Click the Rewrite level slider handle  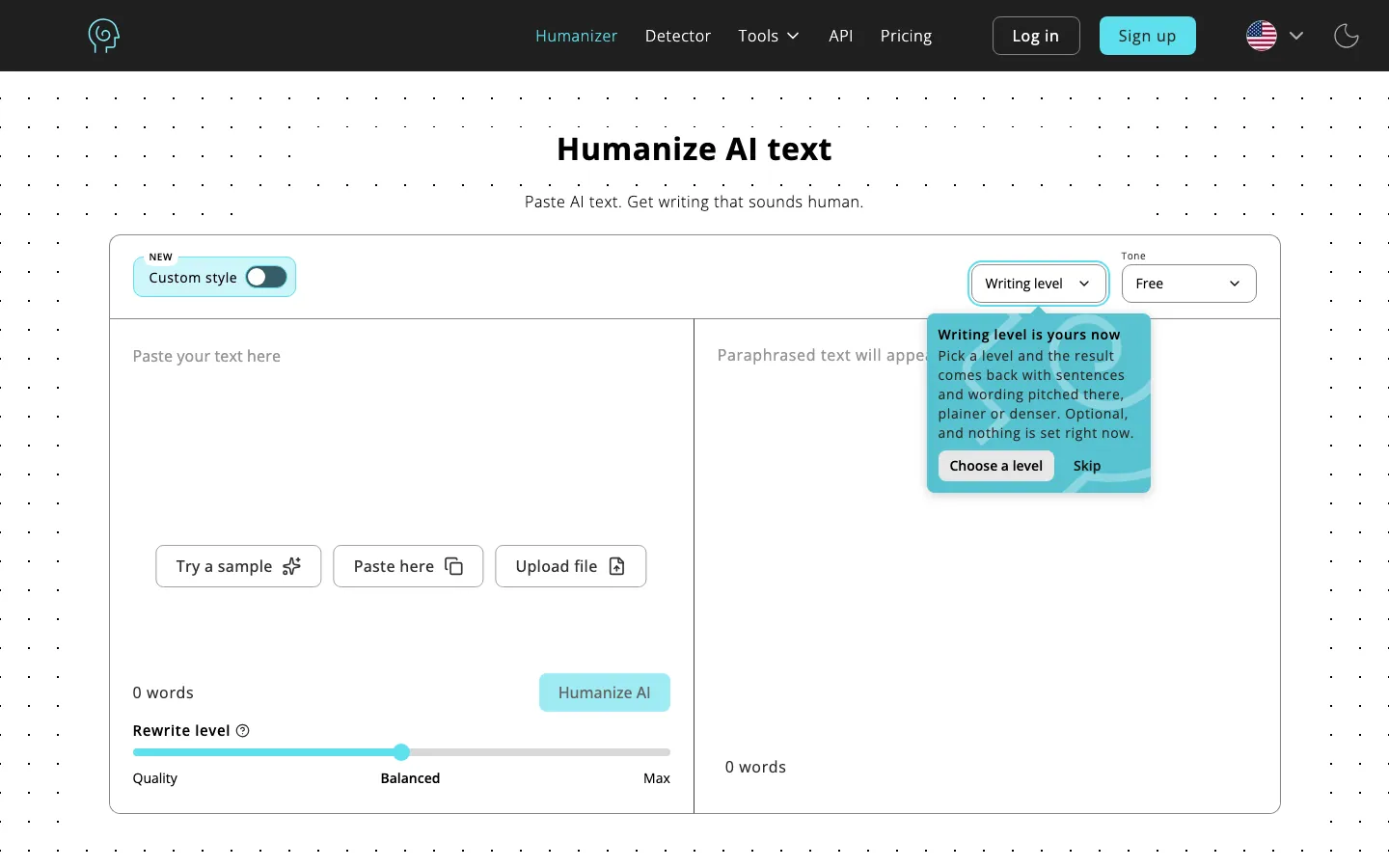pos(401,752)
